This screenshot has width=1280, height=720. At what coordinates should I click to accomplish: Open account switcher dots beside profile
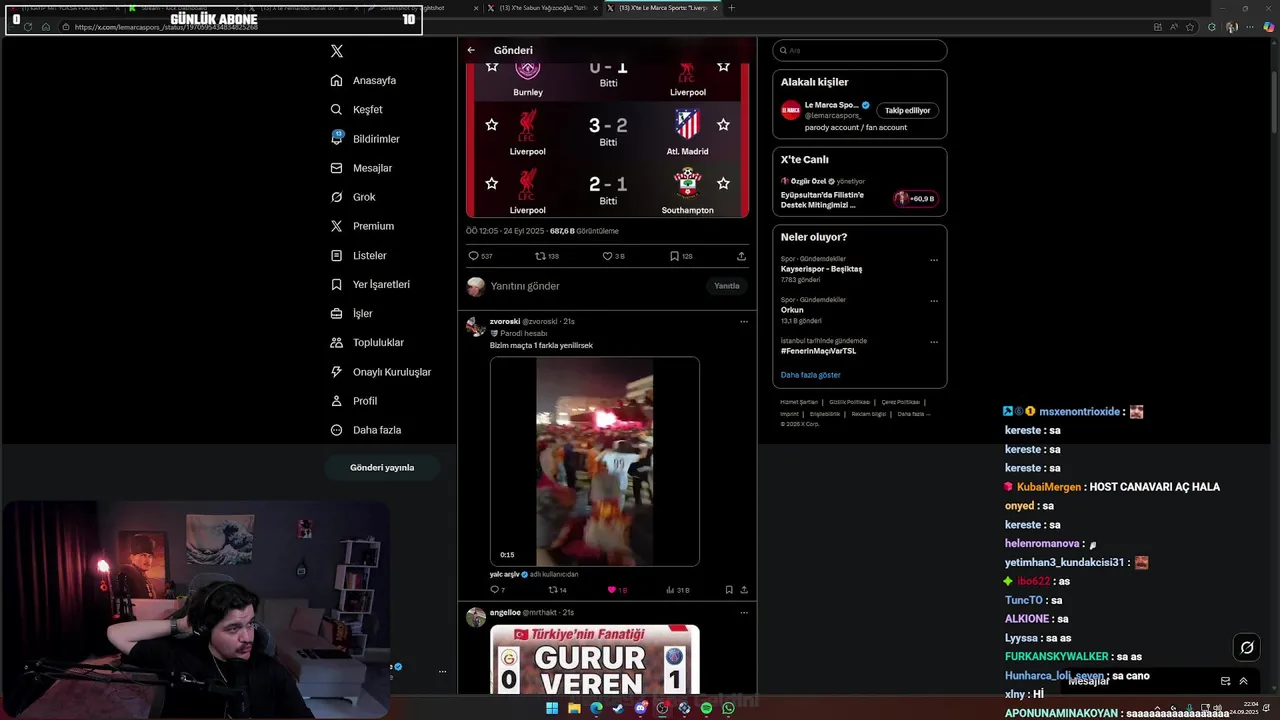pos(442,672)
